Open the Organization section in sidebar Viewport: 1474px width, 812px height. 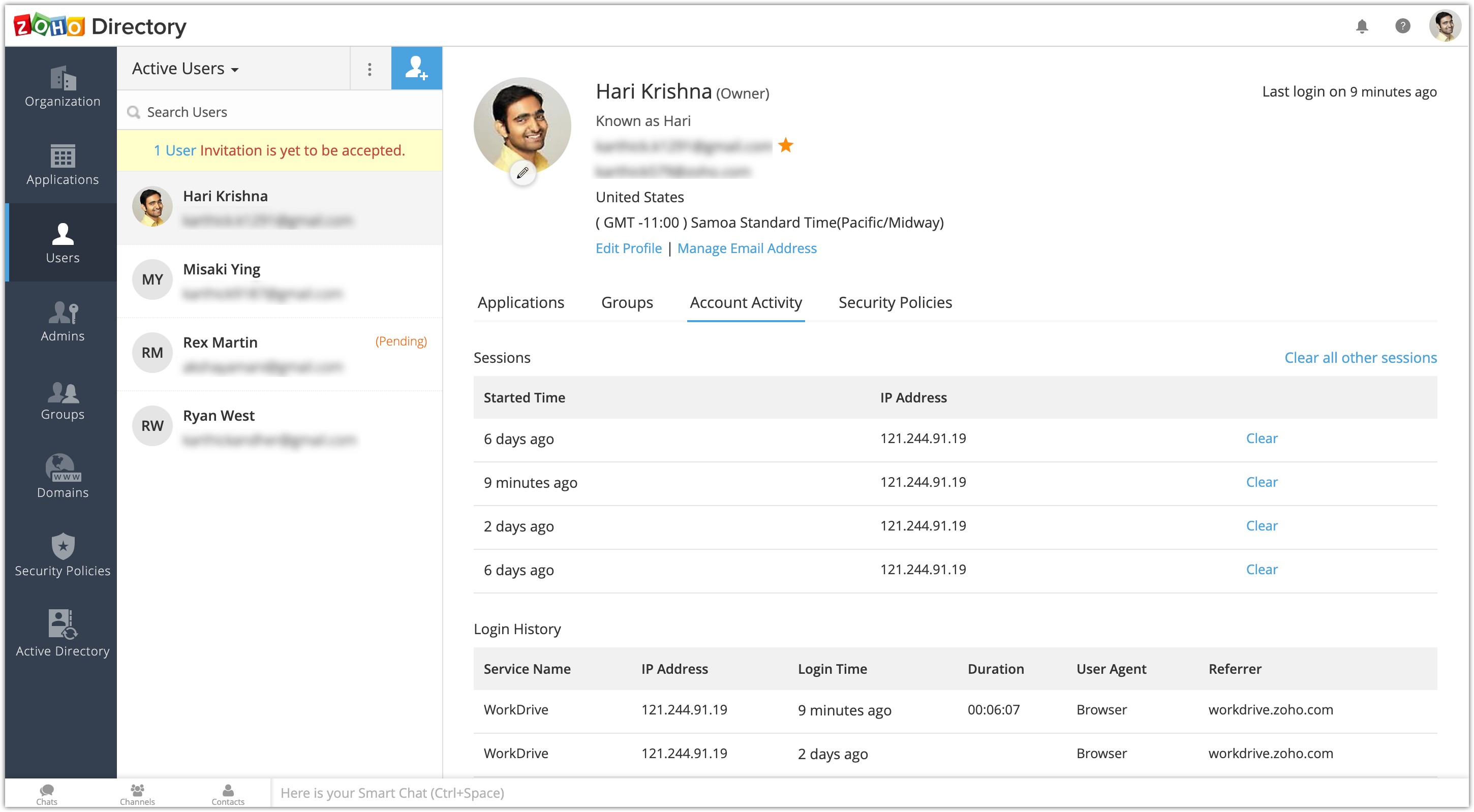(x=63, y=86)
